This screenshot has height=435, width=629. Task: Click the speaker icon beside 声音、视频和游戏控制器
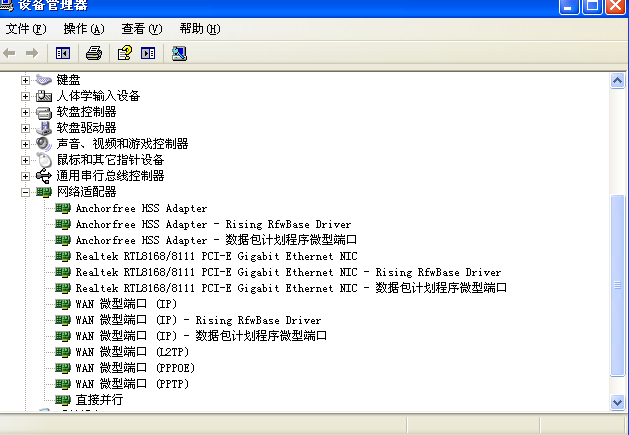coord(44,144)
